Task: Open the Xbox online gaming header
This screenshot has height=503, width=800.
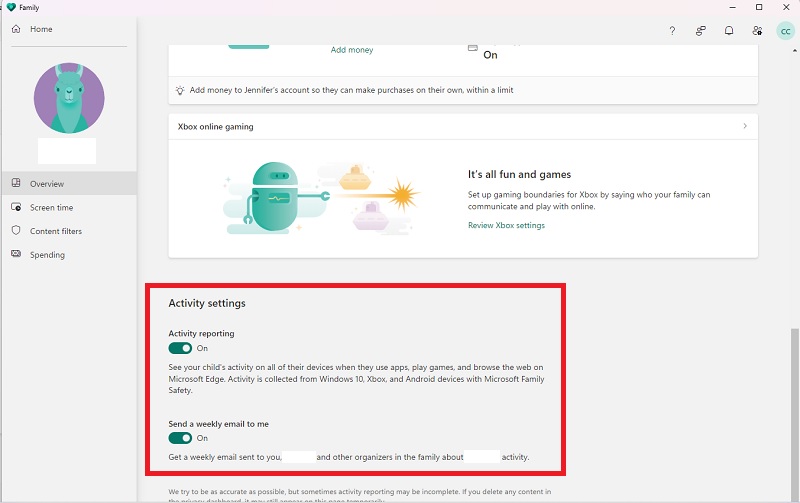Action: click(463, 126)
